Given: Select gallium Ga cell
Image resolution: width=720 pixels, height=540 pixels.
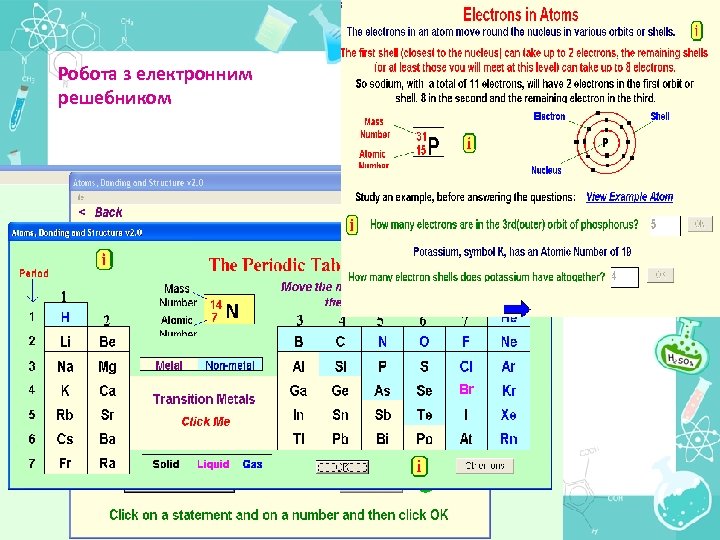Looking at the screenshot, I should pyautogui.click(x=298, y=391).
